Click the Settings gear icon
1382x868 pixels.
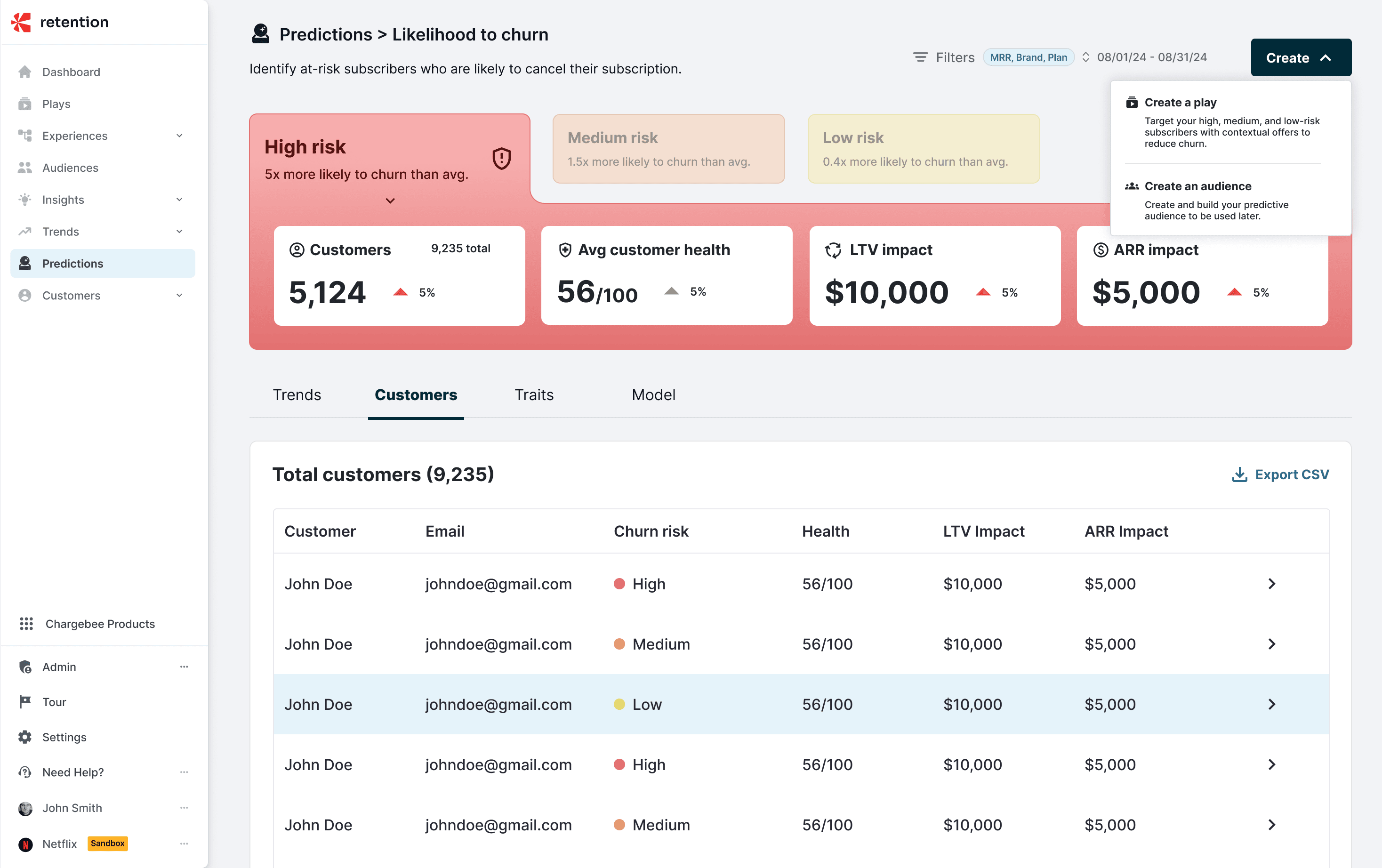pos(24,737)
